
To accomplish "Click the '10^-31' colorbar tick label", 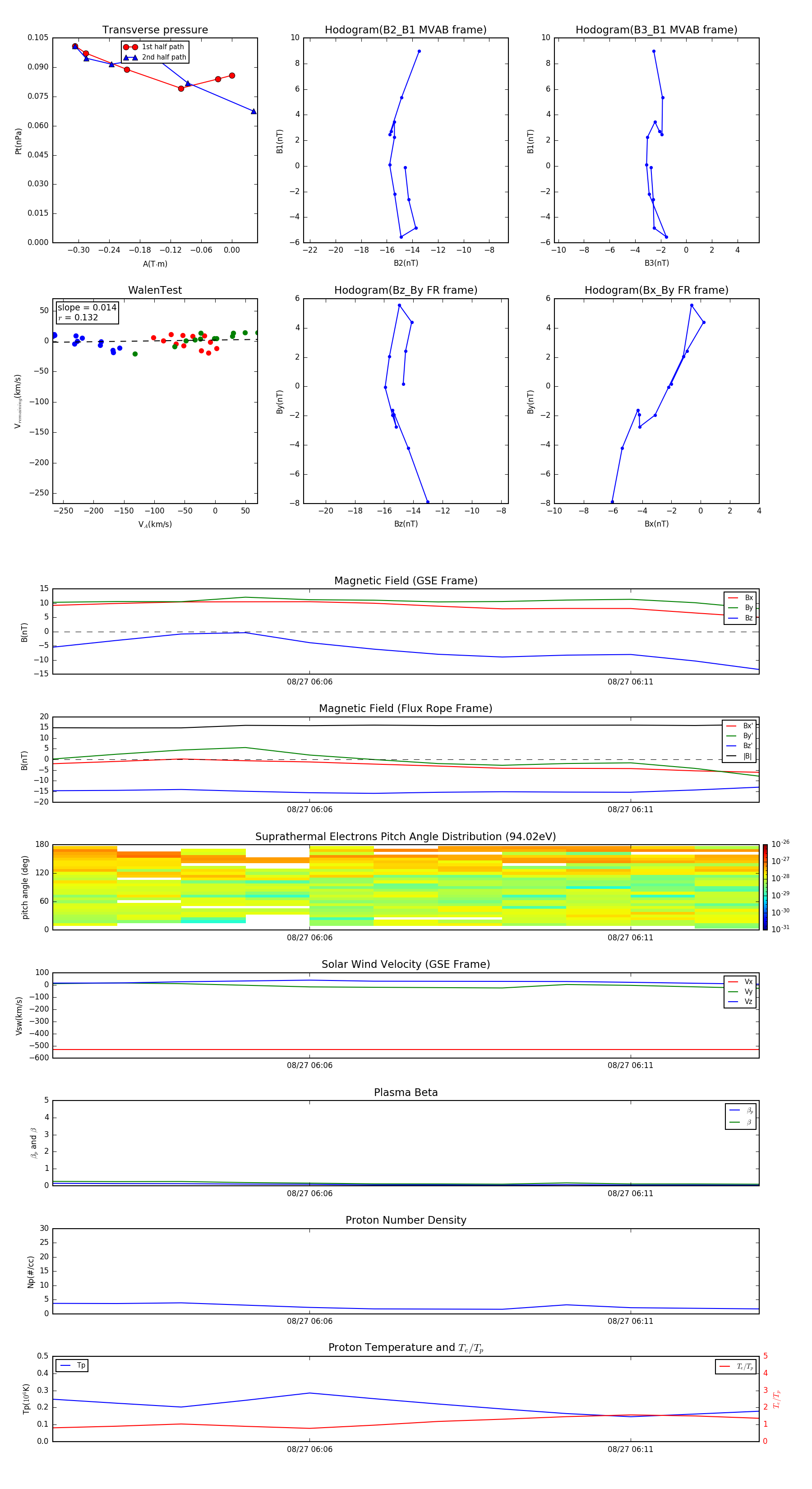I will tap(780, 929).
